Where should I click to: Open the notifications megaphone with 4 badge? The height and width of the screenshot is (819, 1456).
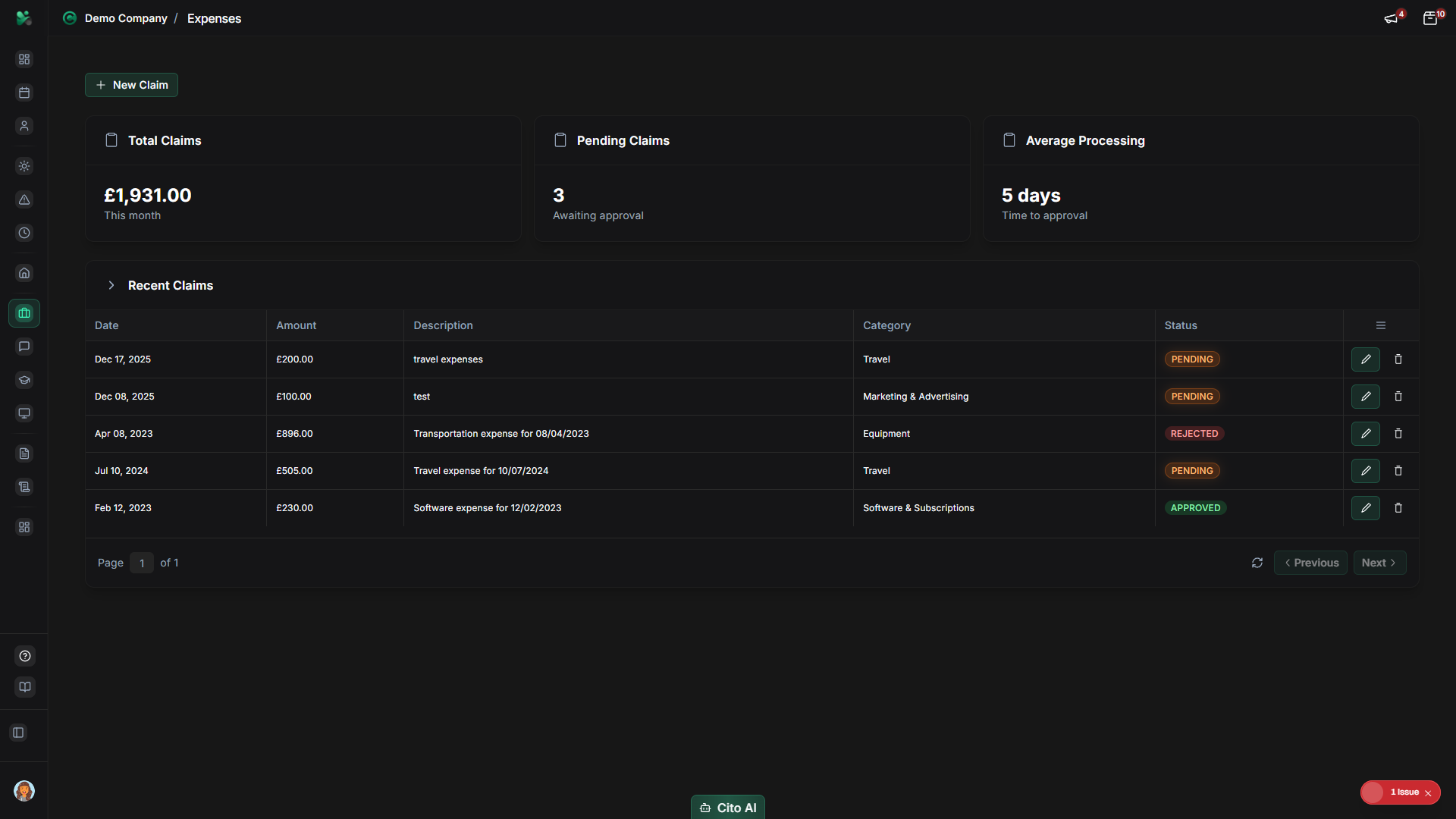click(1392, 17)
